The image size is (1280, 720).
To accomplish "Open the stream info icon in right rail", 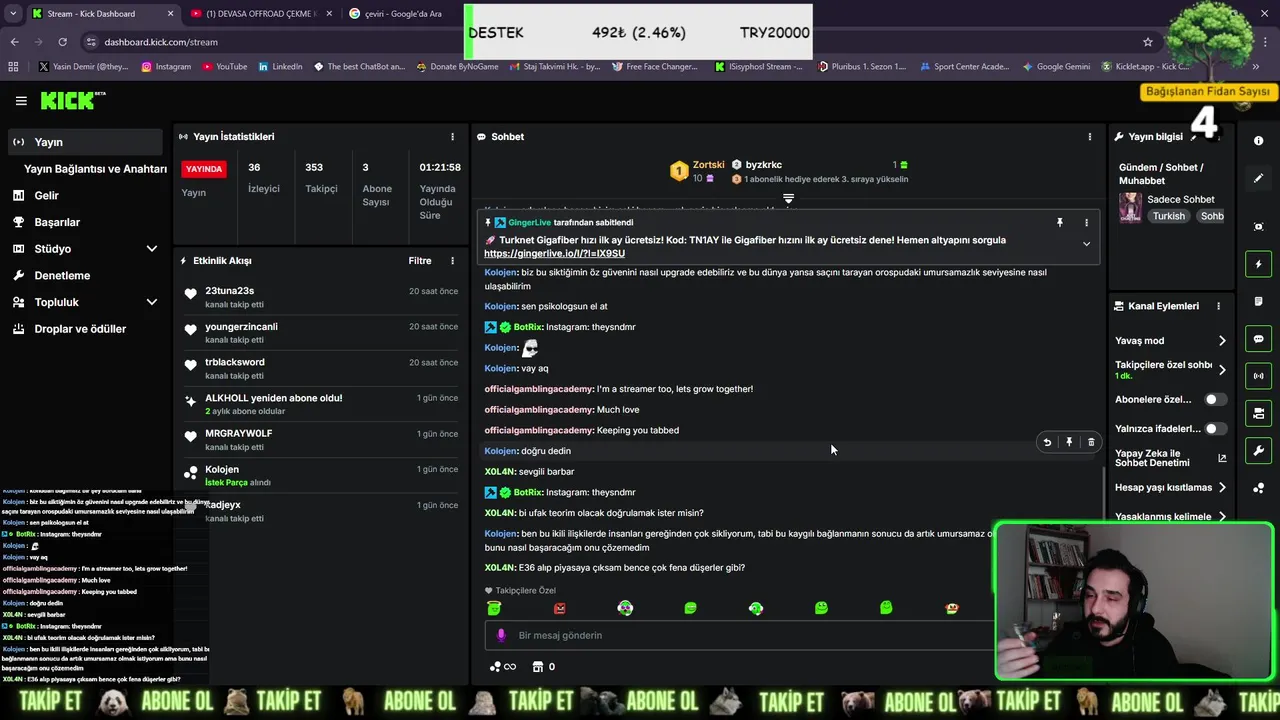I will (1258, 141).
